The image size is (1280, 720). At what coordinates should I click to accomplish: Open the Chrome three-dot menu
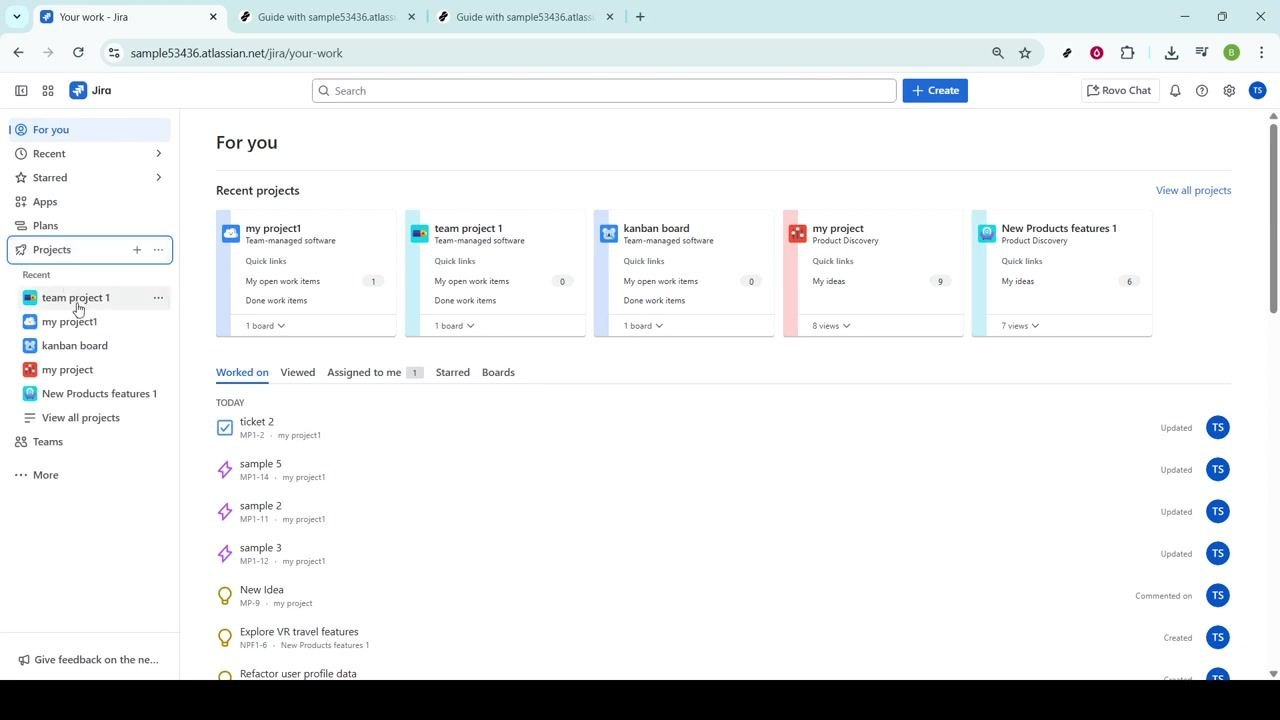[x=1261, y=53]
